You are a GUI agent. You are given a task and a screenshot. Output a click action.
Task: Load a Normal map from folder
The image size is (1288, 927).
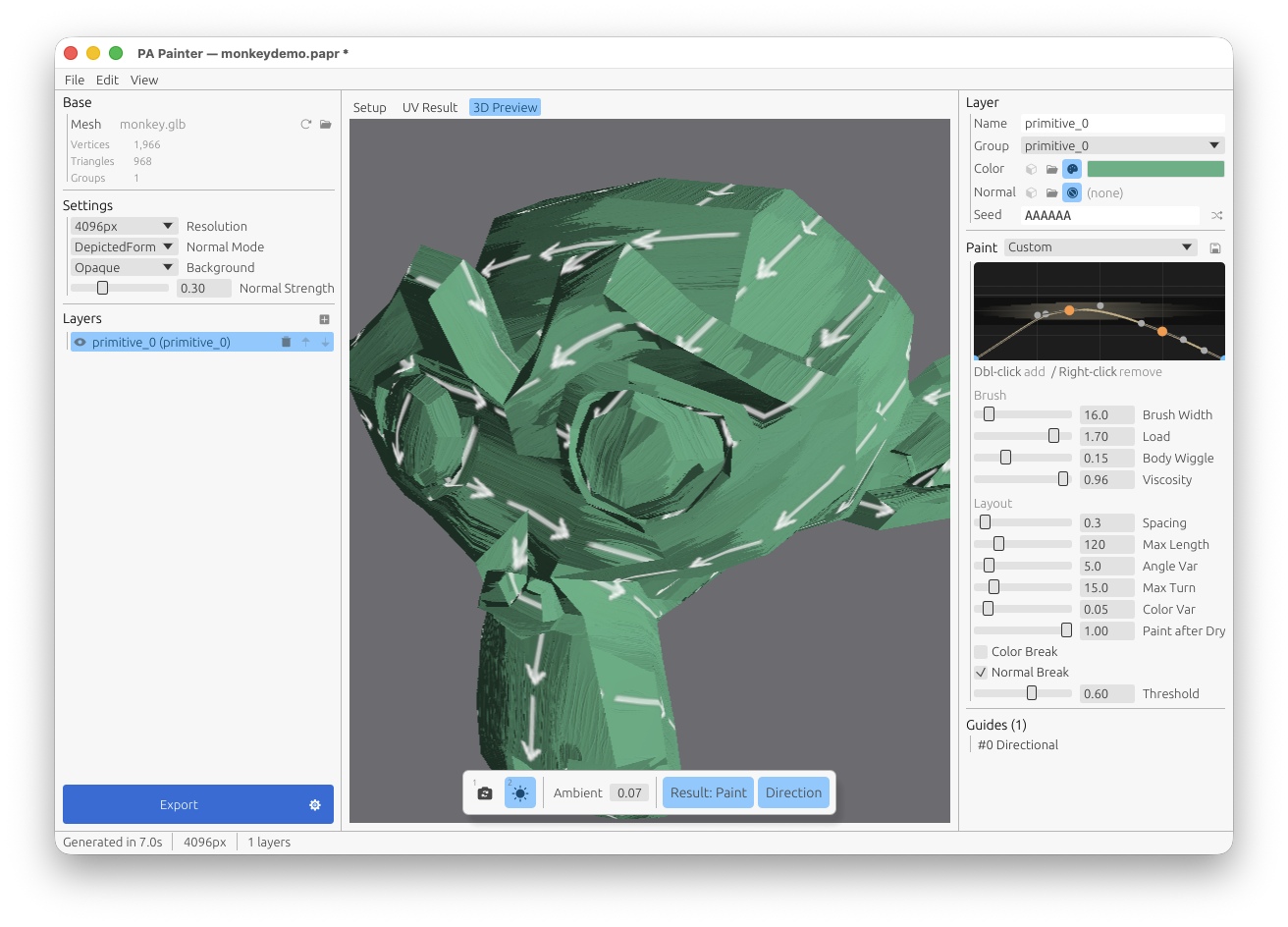coord(1052,192)
